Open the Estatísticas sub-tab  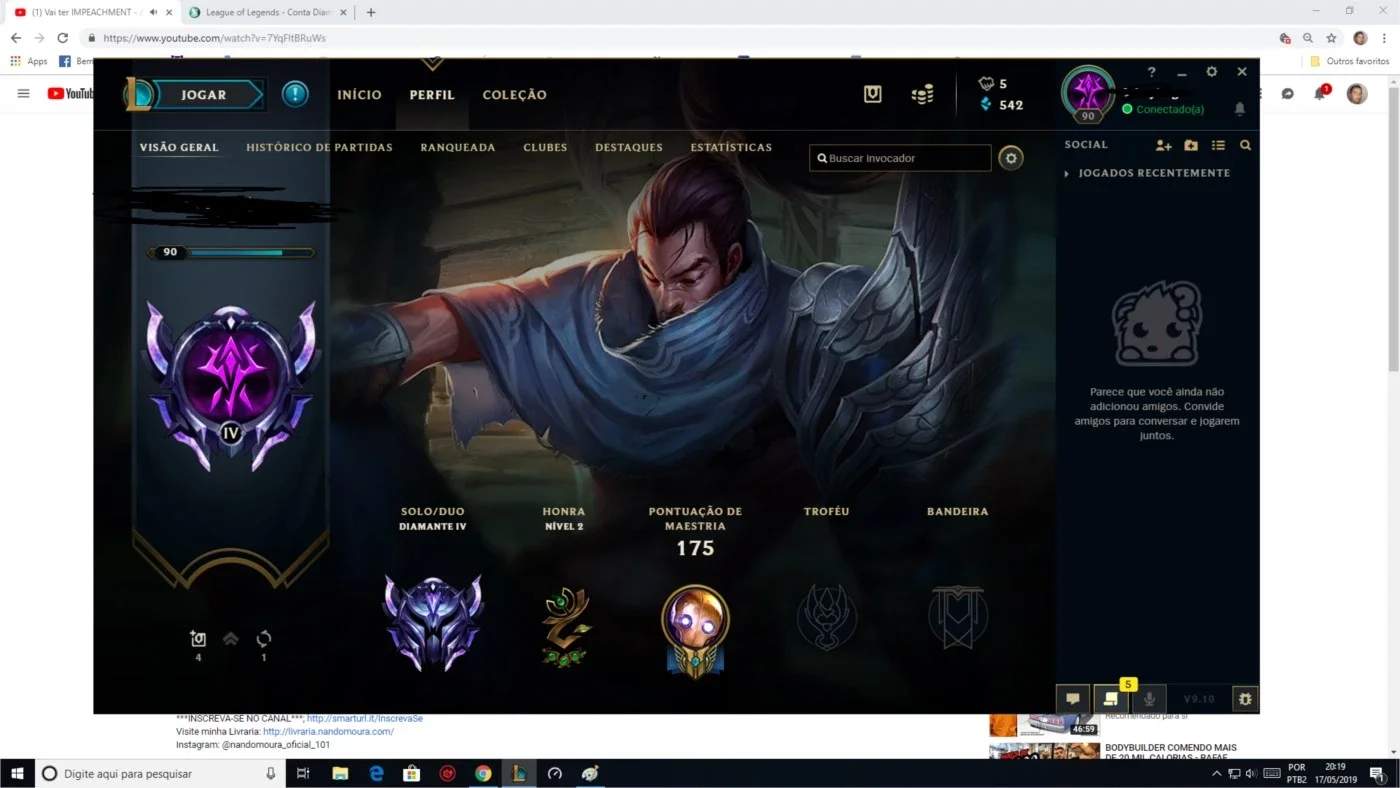(x=731, y=147)
